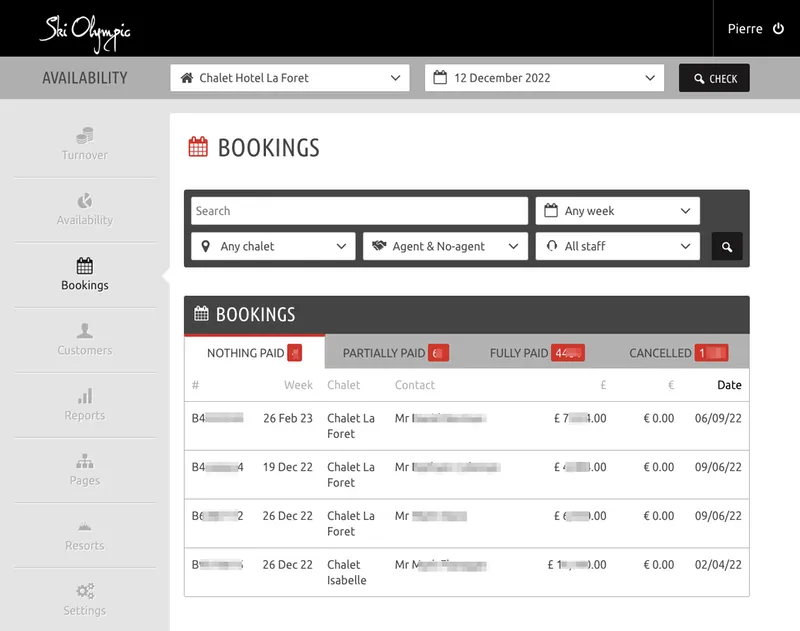Viewport: 800px width, 631px height.
Task: Go to Availability pie chart icon in sidebar
Action: pyautogui.click(x=85, y=201)
